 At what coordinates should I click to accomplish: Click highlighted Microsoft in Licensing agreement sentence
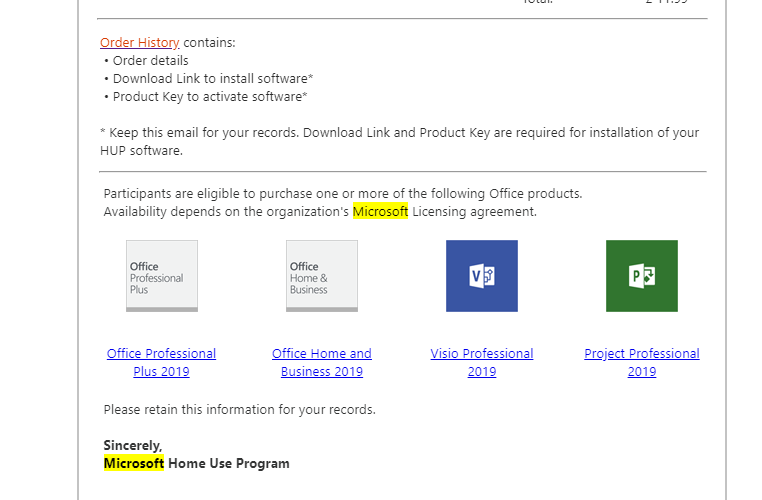(380, 211)
